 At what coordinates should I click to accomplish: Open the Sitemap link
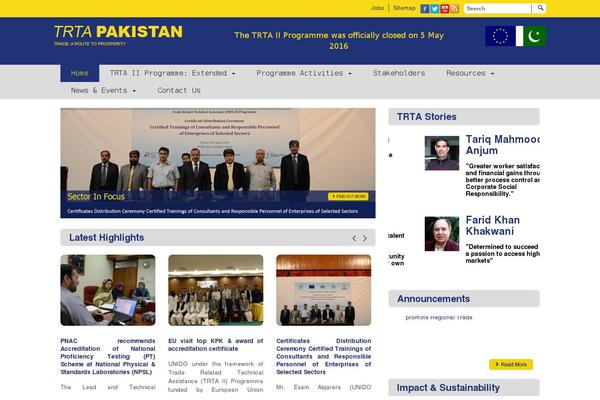coord(404,8)
